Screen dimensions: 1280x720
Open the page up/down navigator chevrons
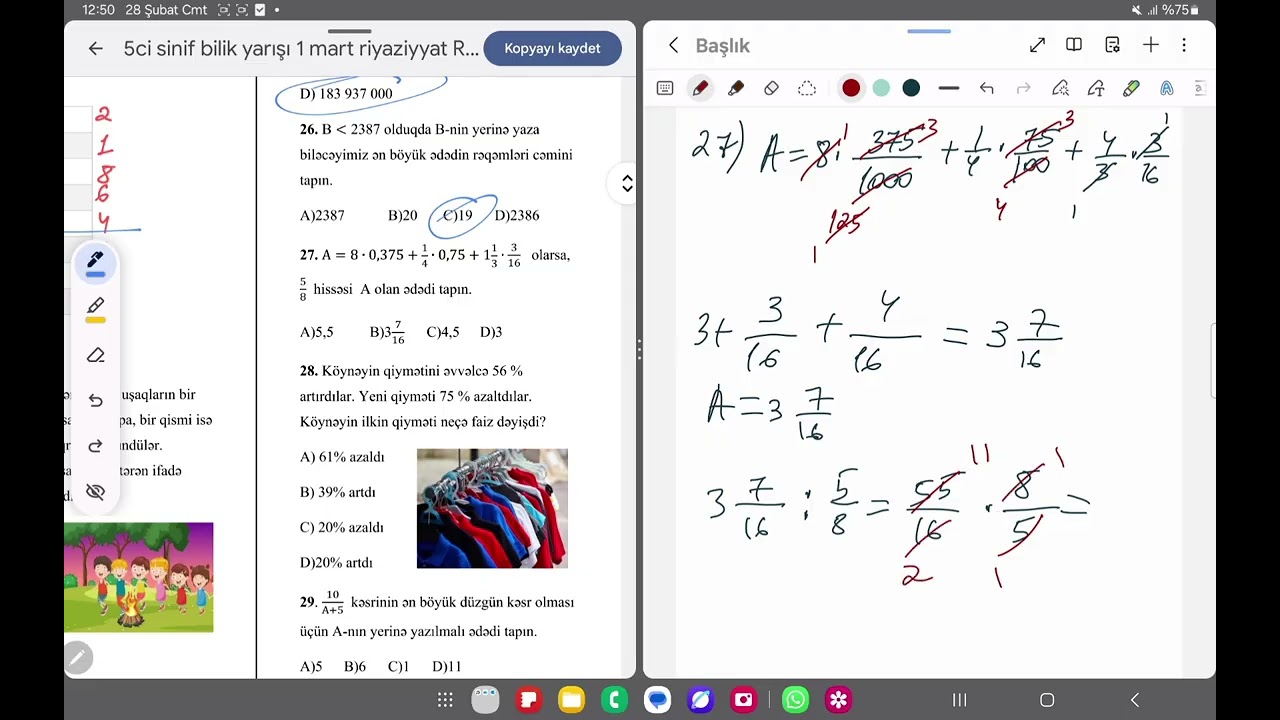click(x=627, y=184)
